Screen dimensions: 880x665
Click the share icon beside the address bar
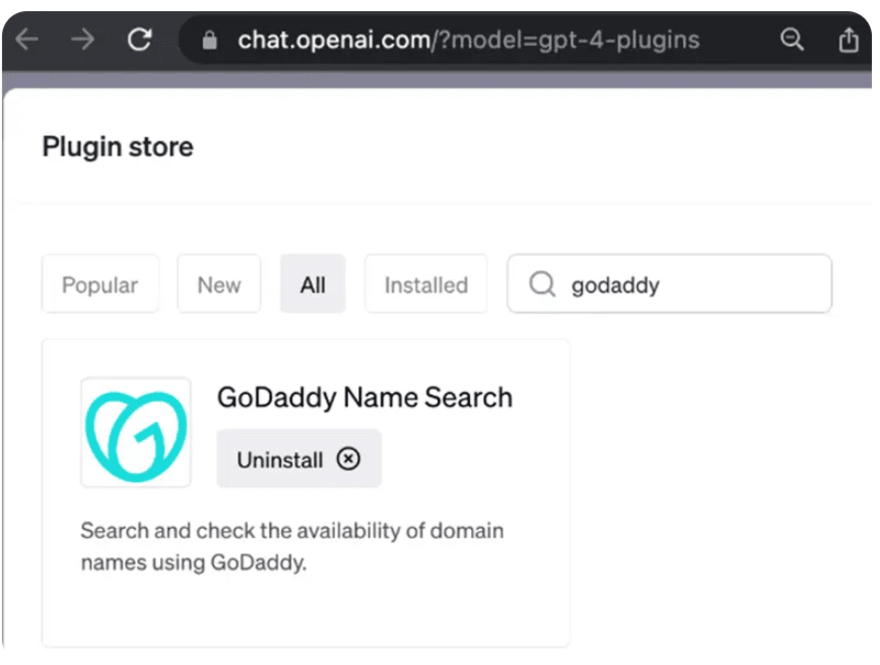(x=848, y=40)
